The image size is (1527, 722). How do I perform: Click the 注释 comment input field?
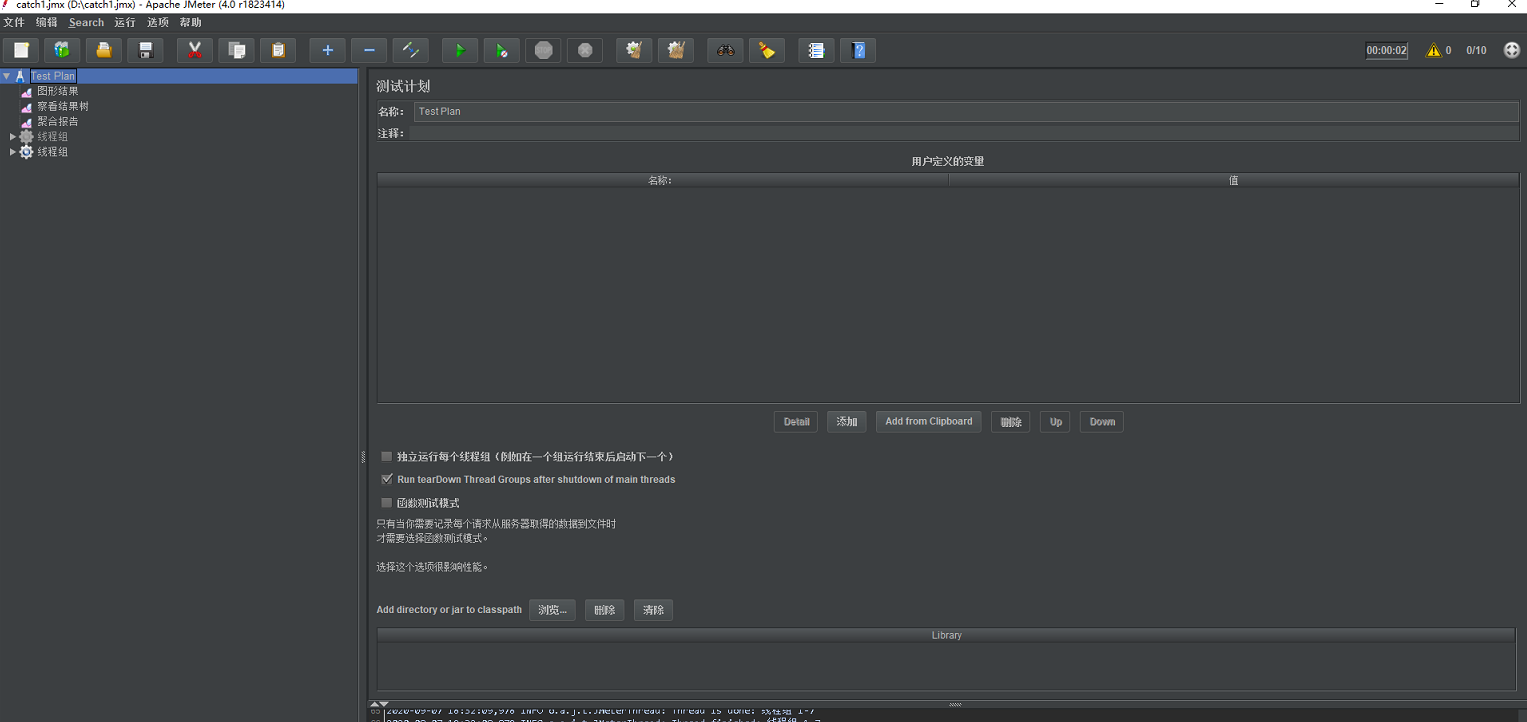(964, 133)
